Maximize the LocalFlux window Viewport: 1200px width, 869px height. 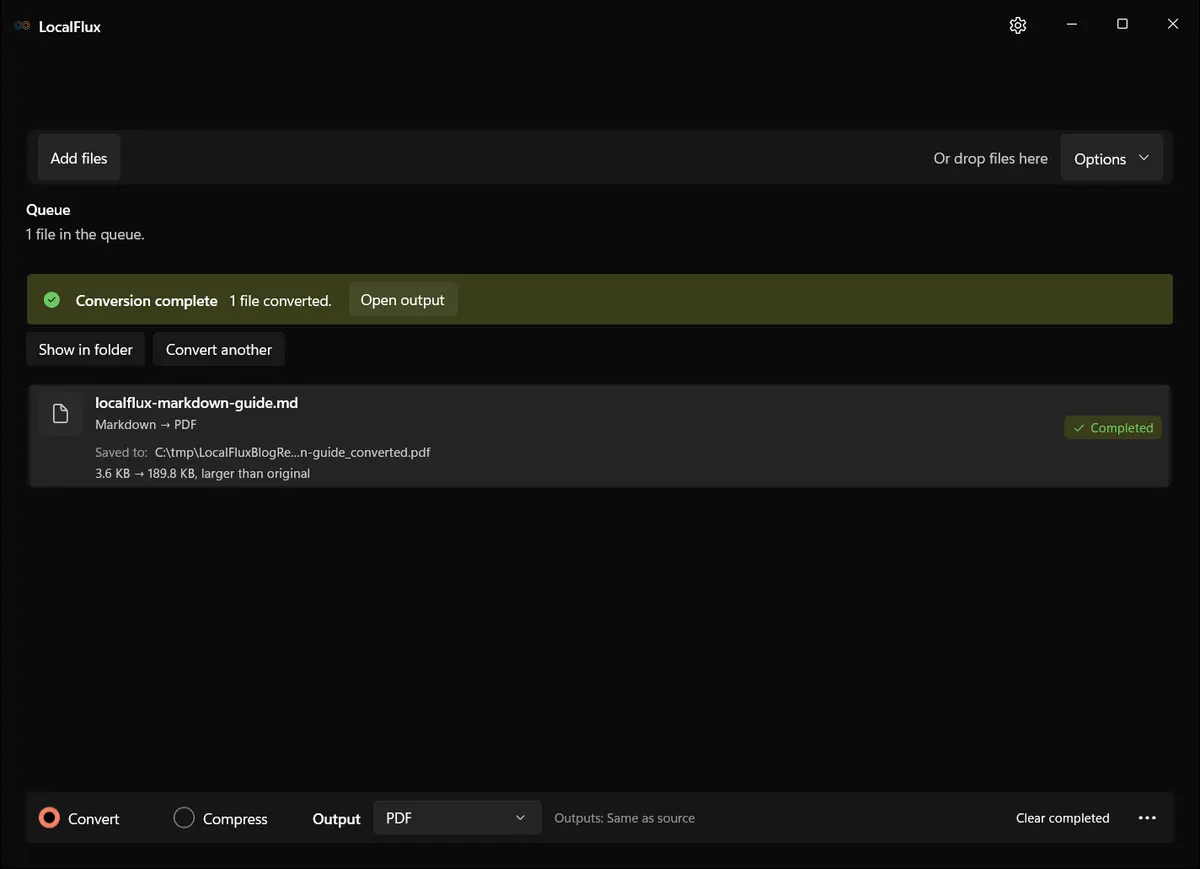point(1122,25)
